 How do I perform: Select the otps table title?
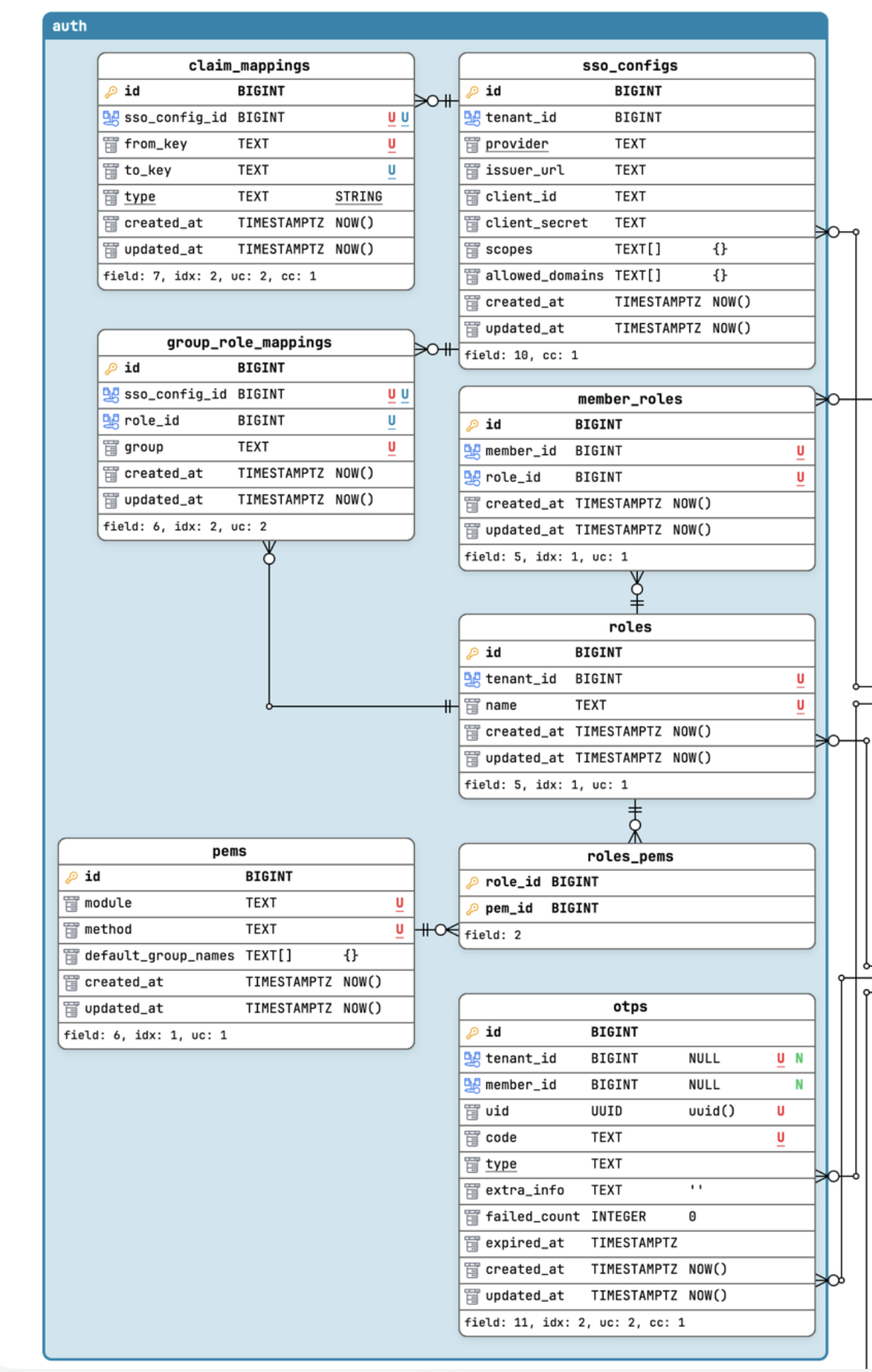pos(630,1007)
